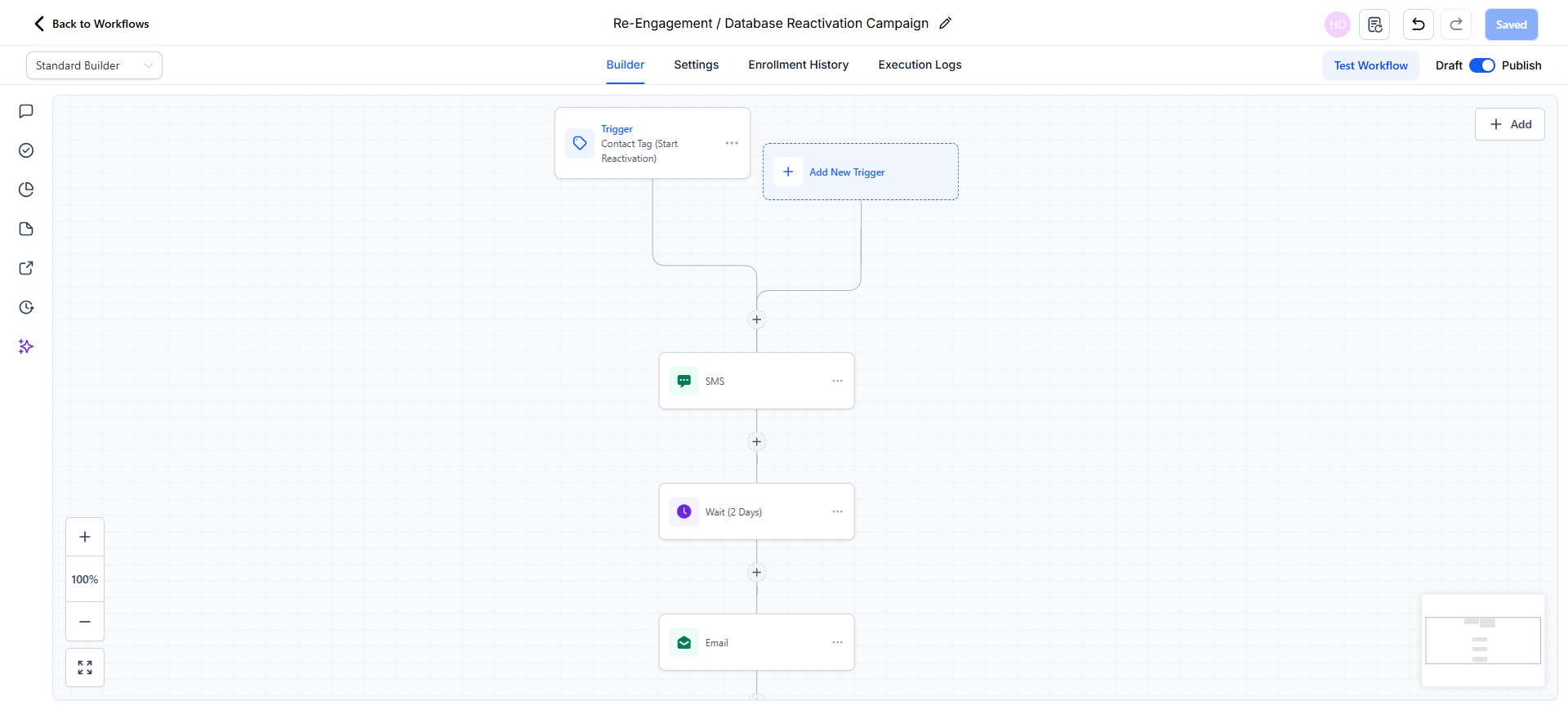Open the SMS node options menu
Screen dimensions: 1568x710
coord(838,381)
